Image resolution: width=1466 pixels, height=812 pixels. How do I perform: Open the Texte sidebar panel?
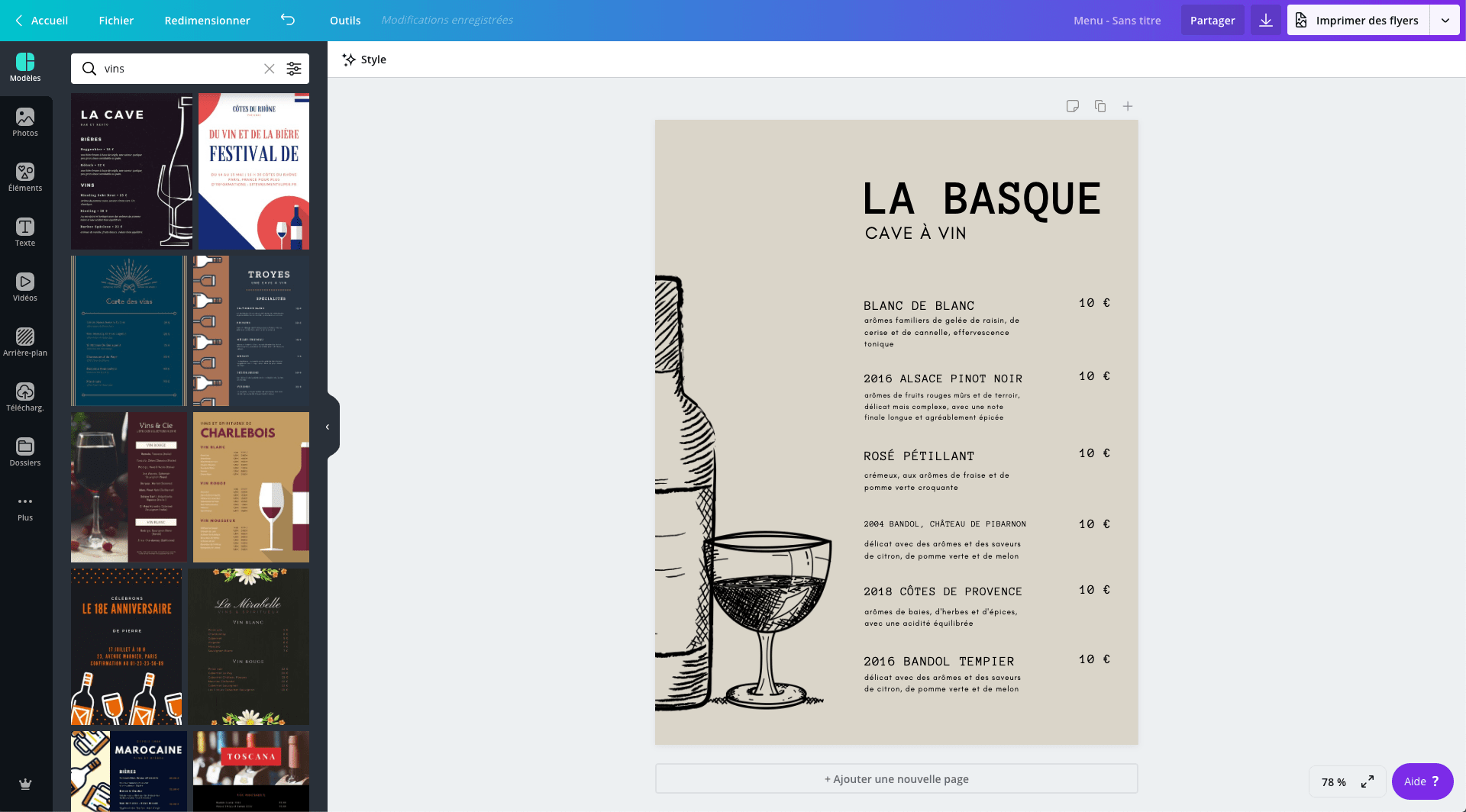coord(25,232)
